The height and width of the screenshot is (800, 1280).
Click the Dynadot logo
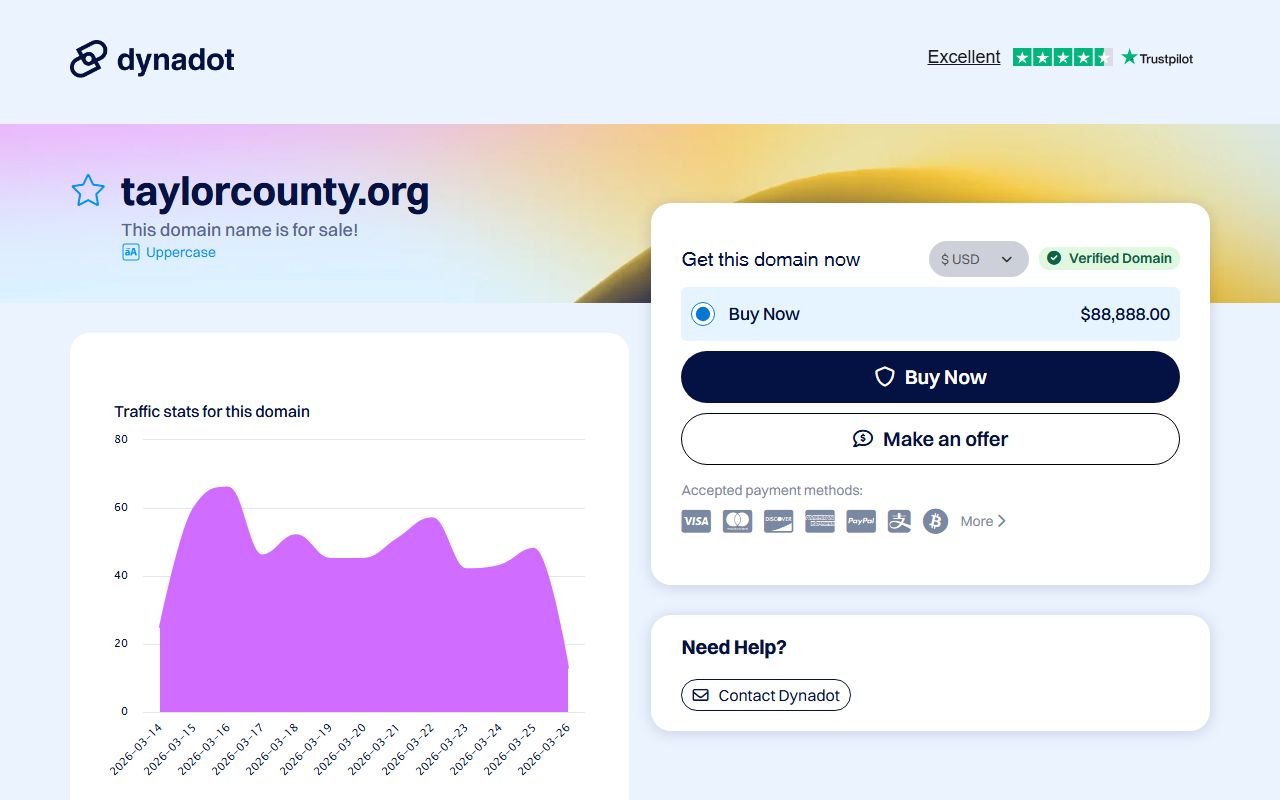click(152, 59)
